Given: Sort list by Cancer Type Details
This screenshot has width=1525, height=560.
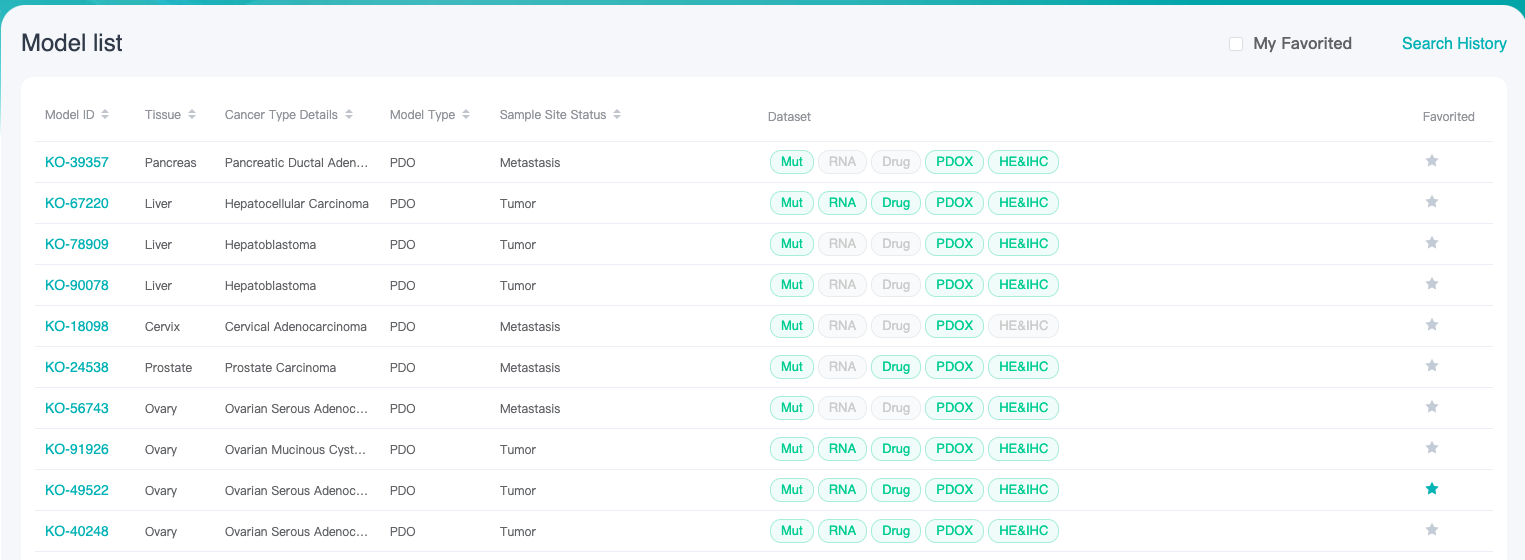Looking at the screenshot, I should pos(349,115).
